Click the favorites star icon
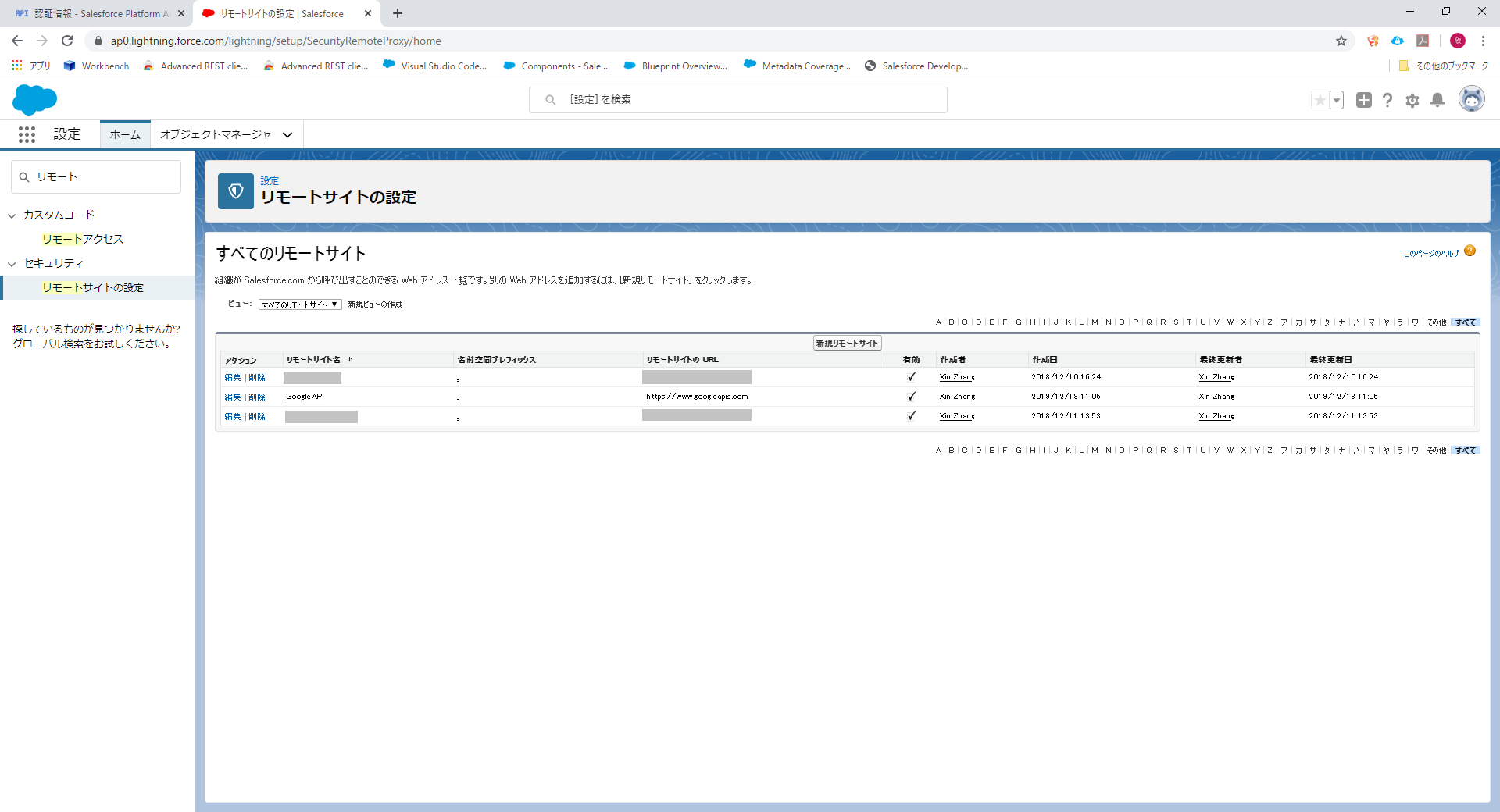Viewport: 1500px width, 812px height. [1320, 100]
